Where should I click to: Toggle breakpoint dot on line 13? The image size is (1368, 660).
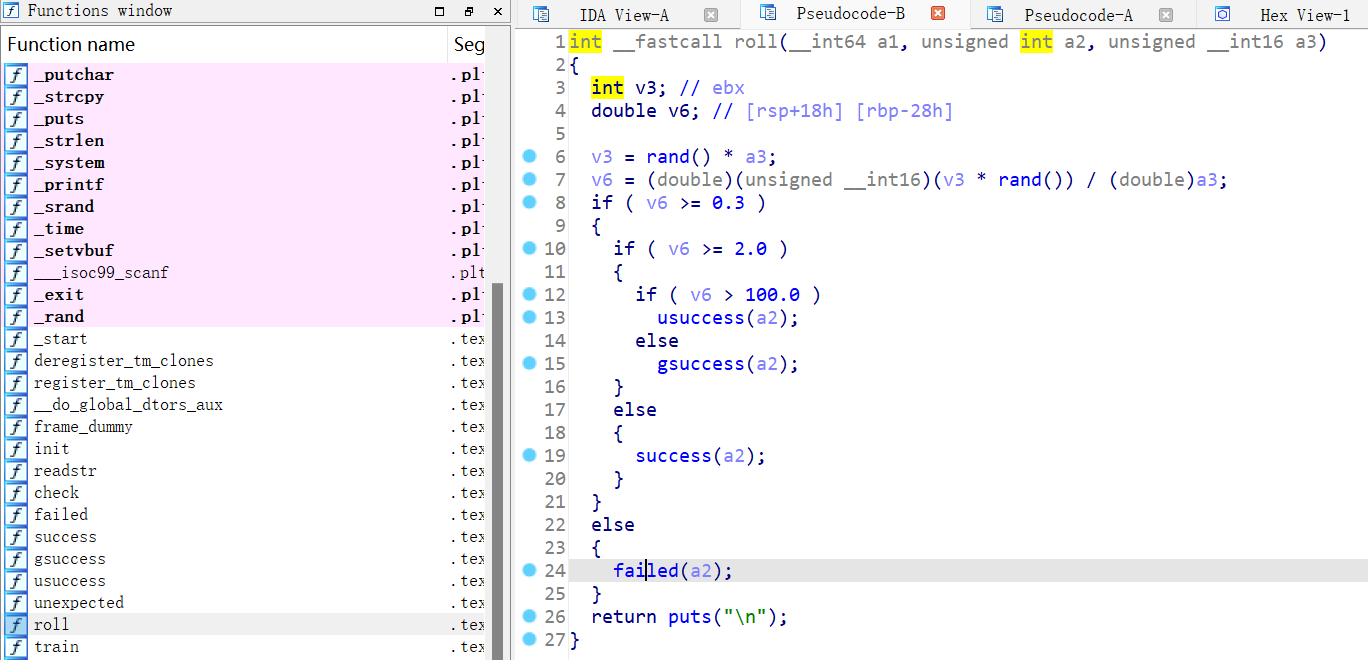(529, 317)
